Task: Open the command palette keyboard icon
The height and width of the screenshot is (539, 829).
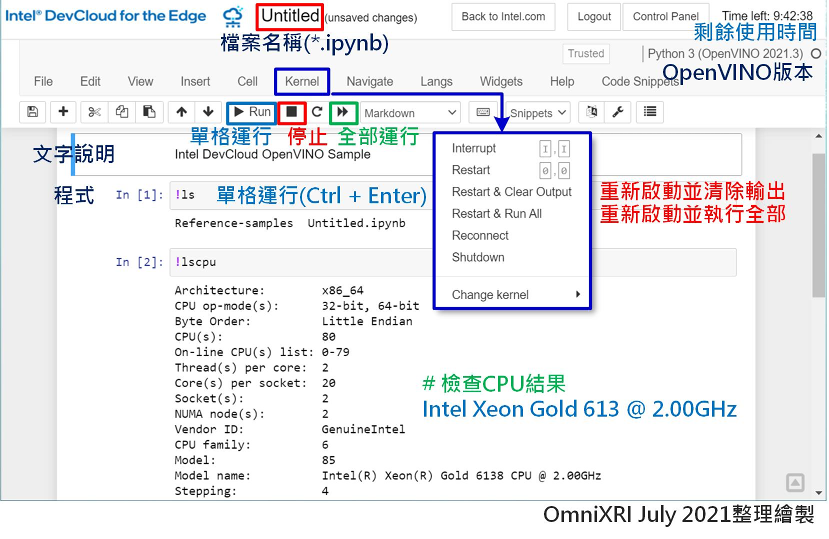Action: [483, 112]
